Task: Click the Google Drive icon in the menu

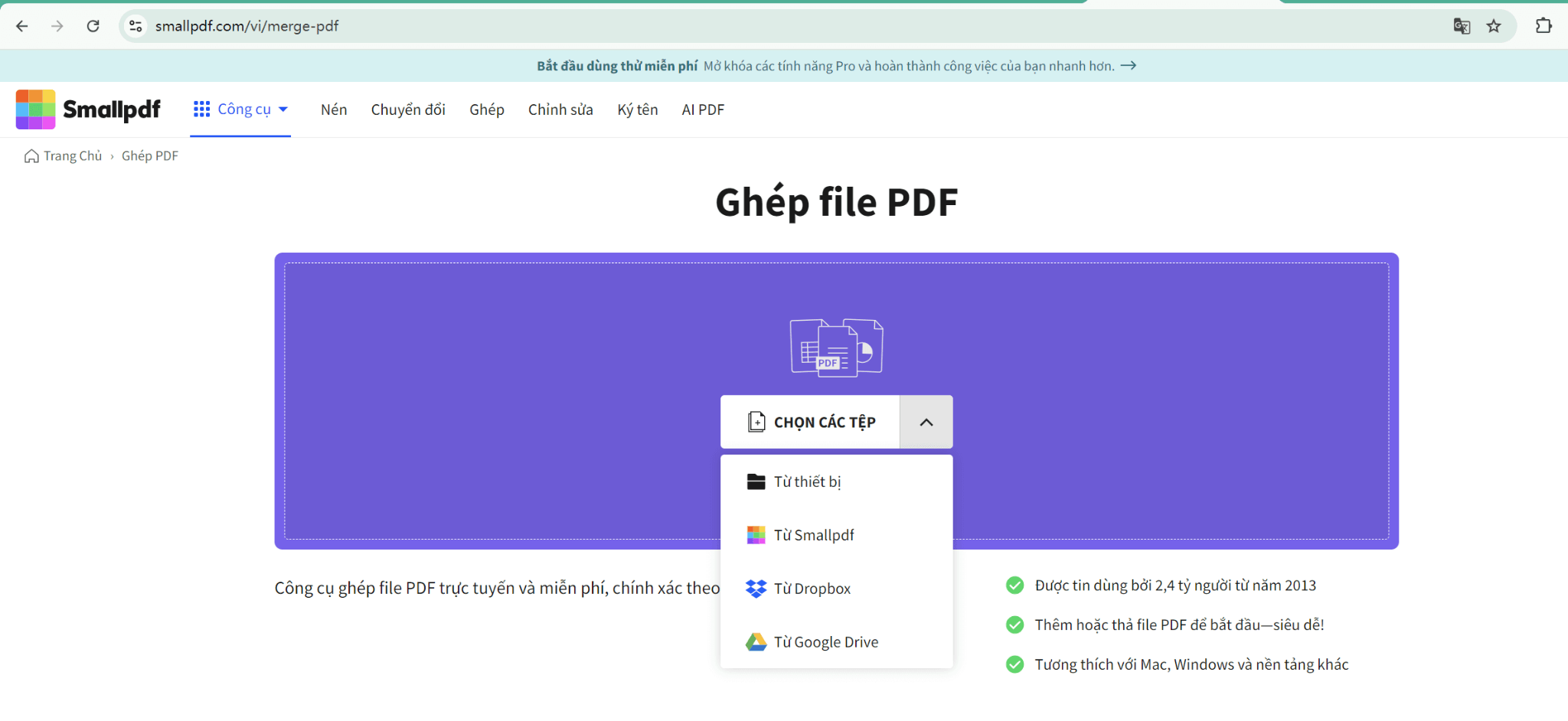Action: point(756,642)
